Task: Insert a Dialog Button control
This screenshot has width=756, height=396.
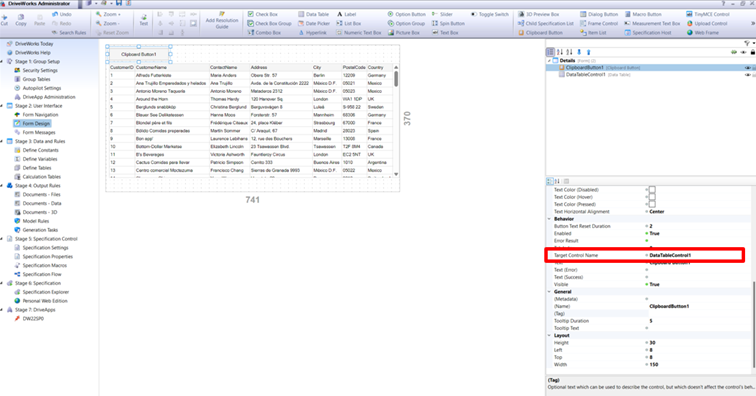Action: 599,14
